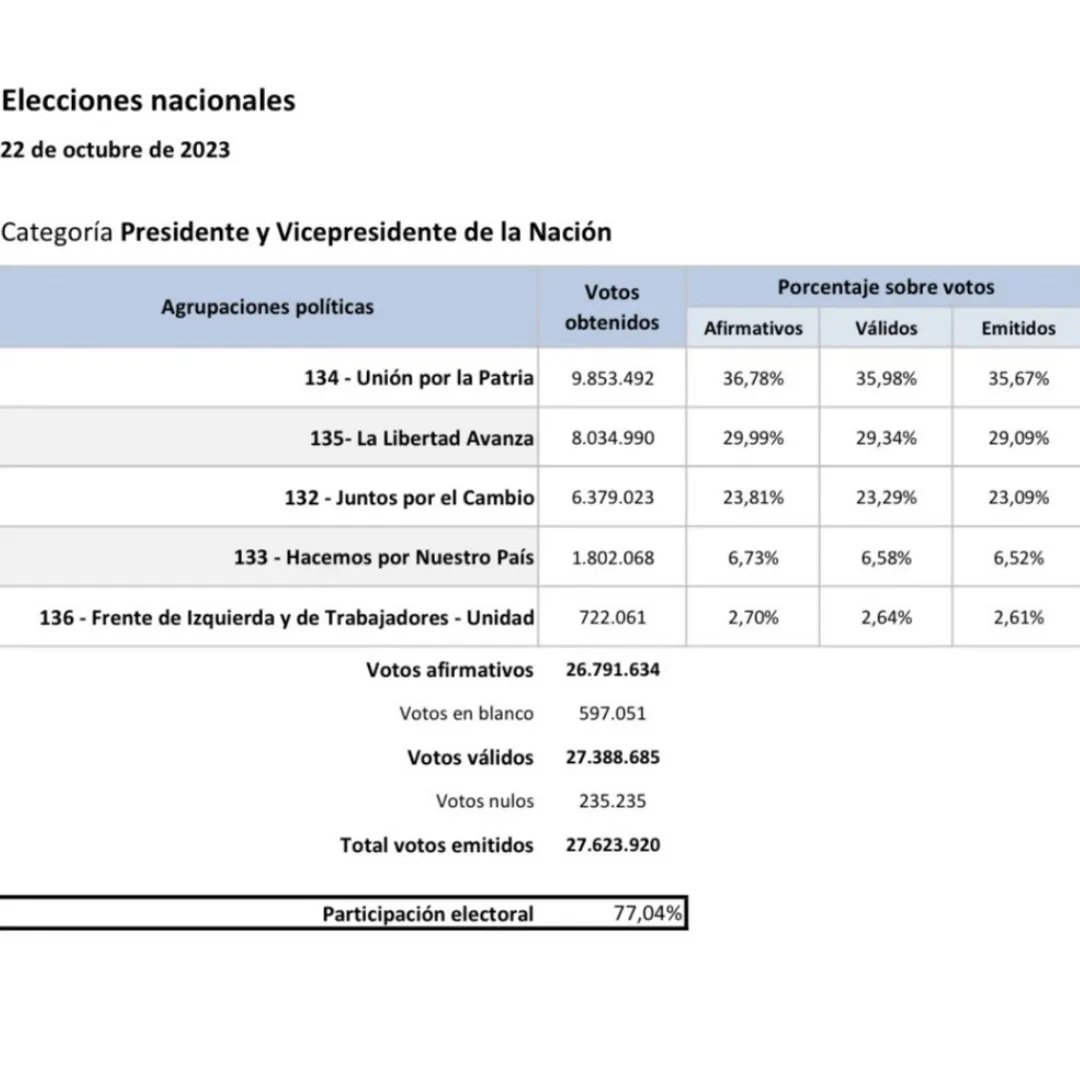1080x1080 pixels.
Task: Select the Votos obtenidos column header
Action: click(x=612, y=307)
